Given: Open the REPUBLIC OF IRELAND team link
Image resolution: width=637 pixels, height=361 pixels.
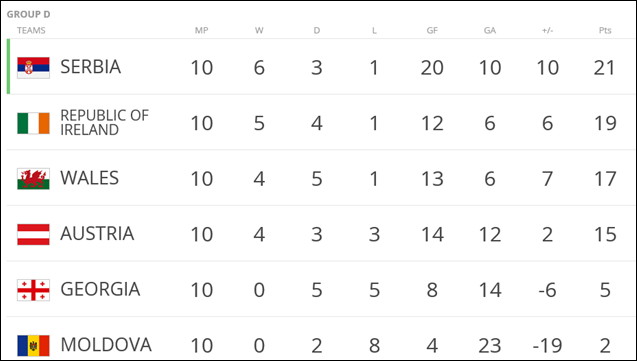Looking at the screenshot, I should [104, 123].
